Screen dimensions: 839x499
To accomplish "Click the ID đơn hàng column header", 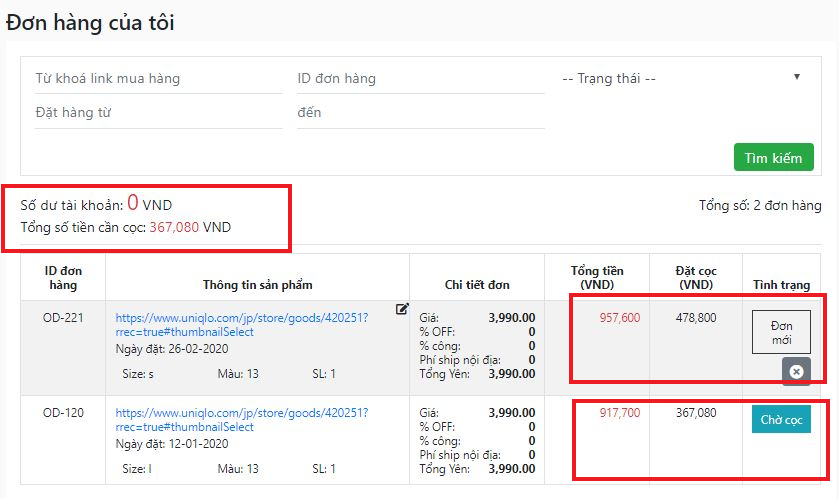I will tap(63, 278).
